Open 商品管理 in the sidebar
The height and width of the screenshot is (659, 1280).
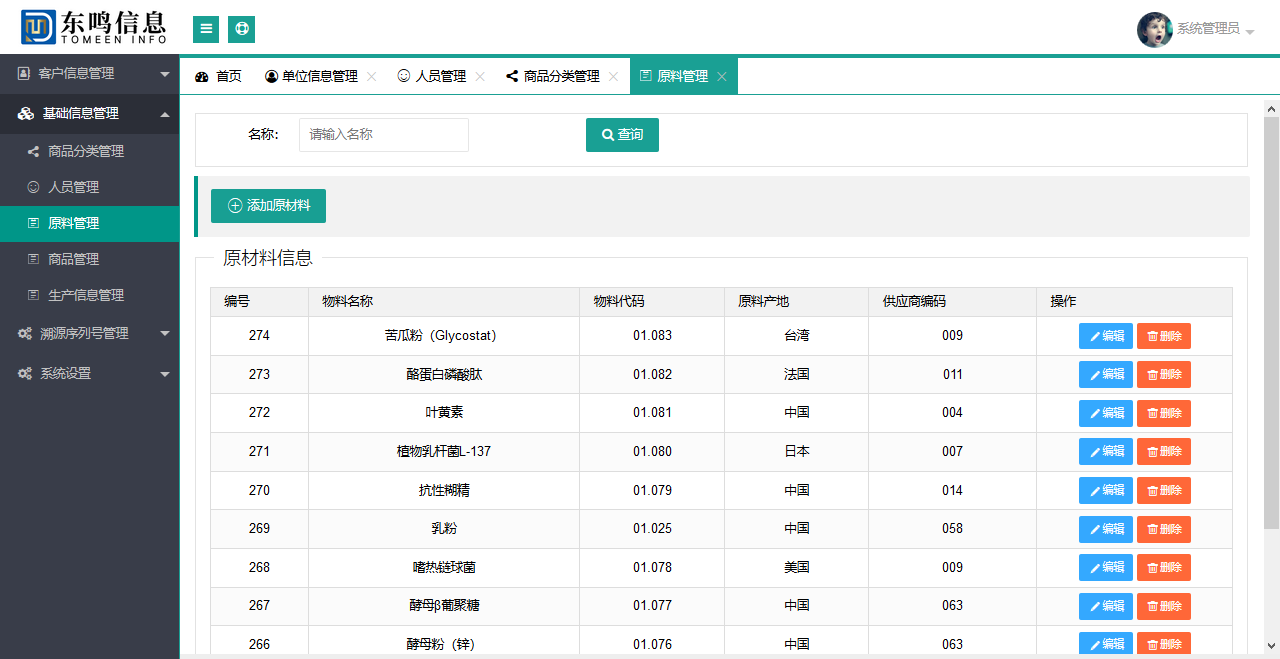pos(74,259)
